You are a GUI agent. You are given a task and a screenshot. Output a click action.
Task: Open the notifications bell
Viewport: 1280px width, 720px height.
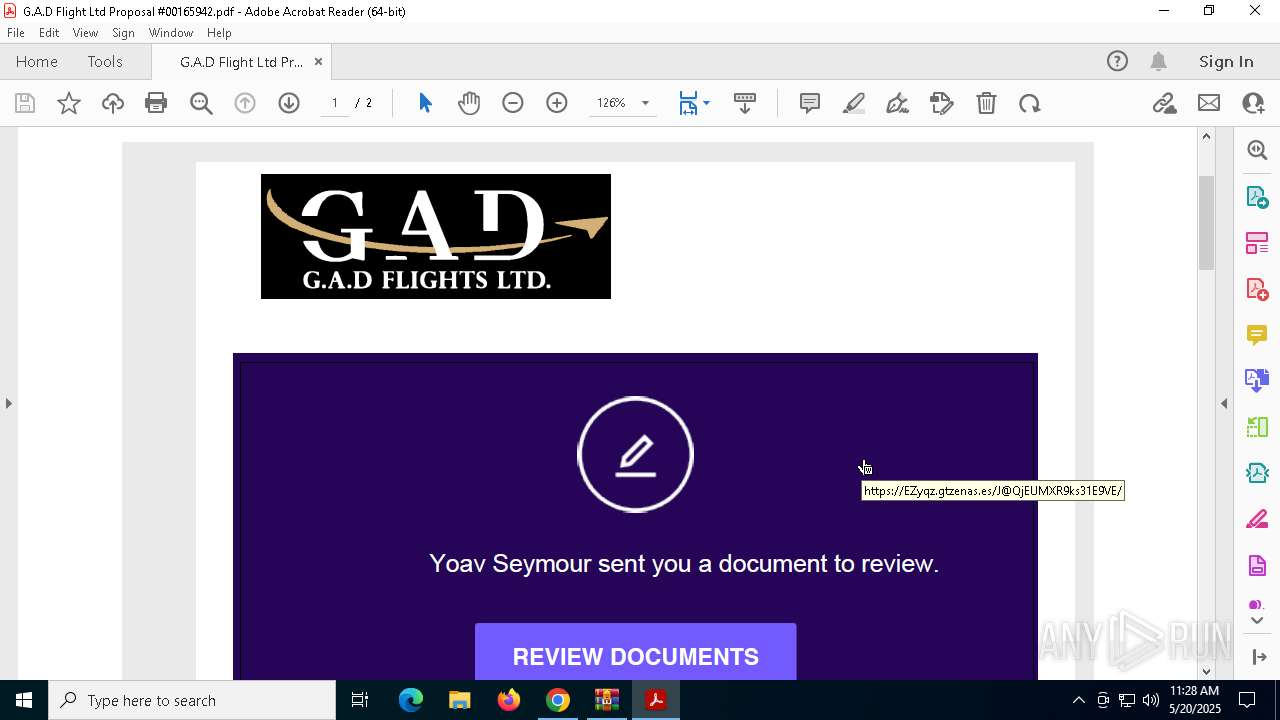[x=1159, y=61]
